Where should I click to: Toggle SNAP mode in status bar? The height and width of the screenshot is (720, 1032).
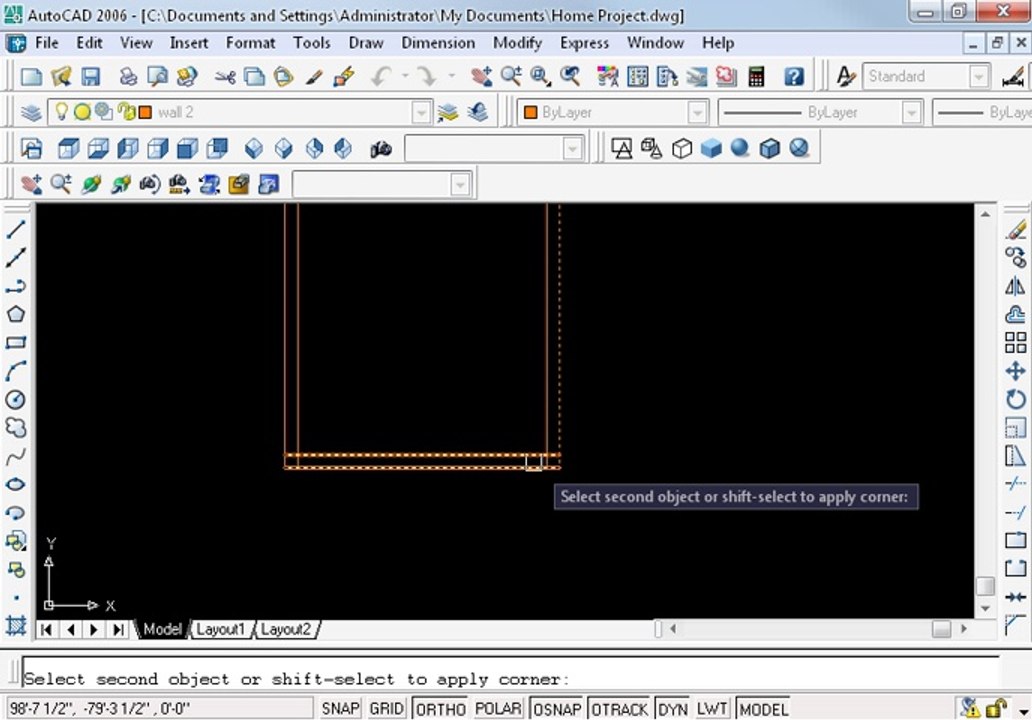[340, 709]
